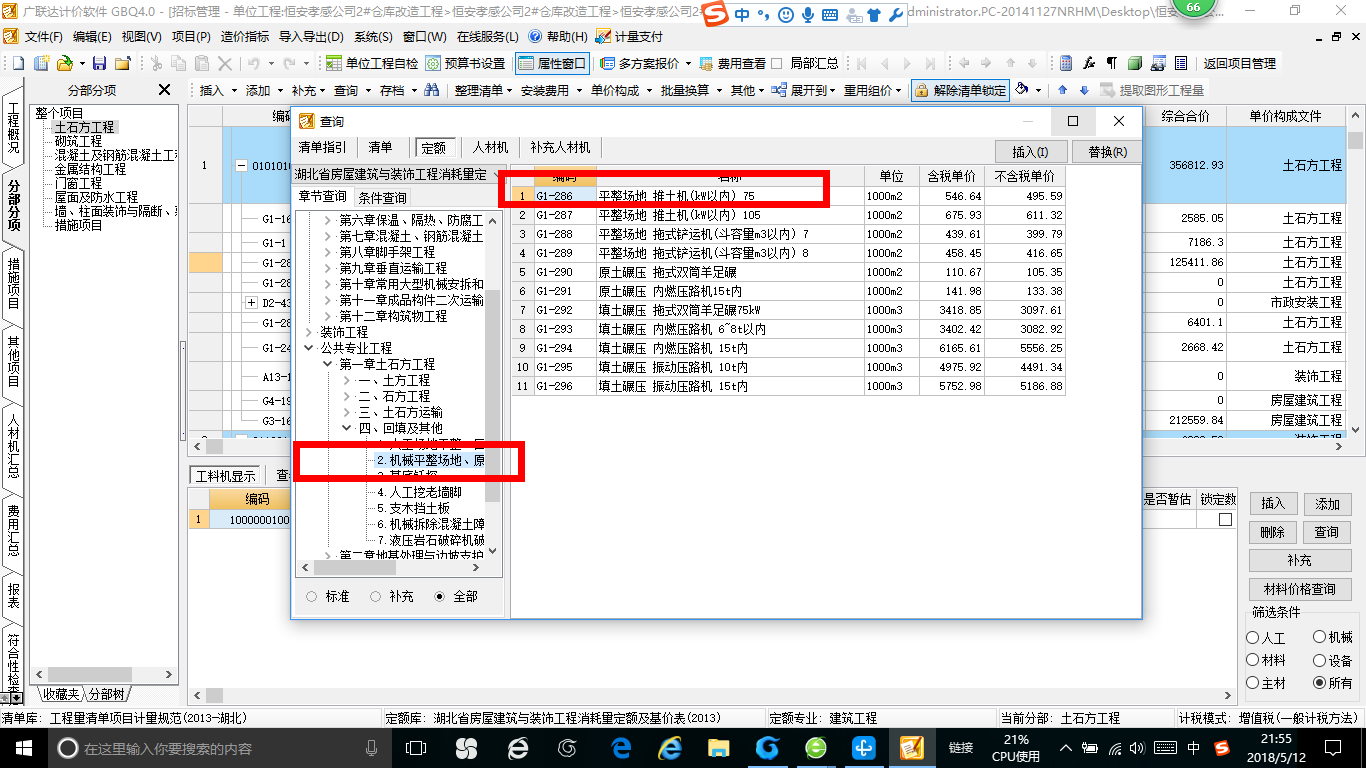Open the cut scissors icon

(155, 63)
